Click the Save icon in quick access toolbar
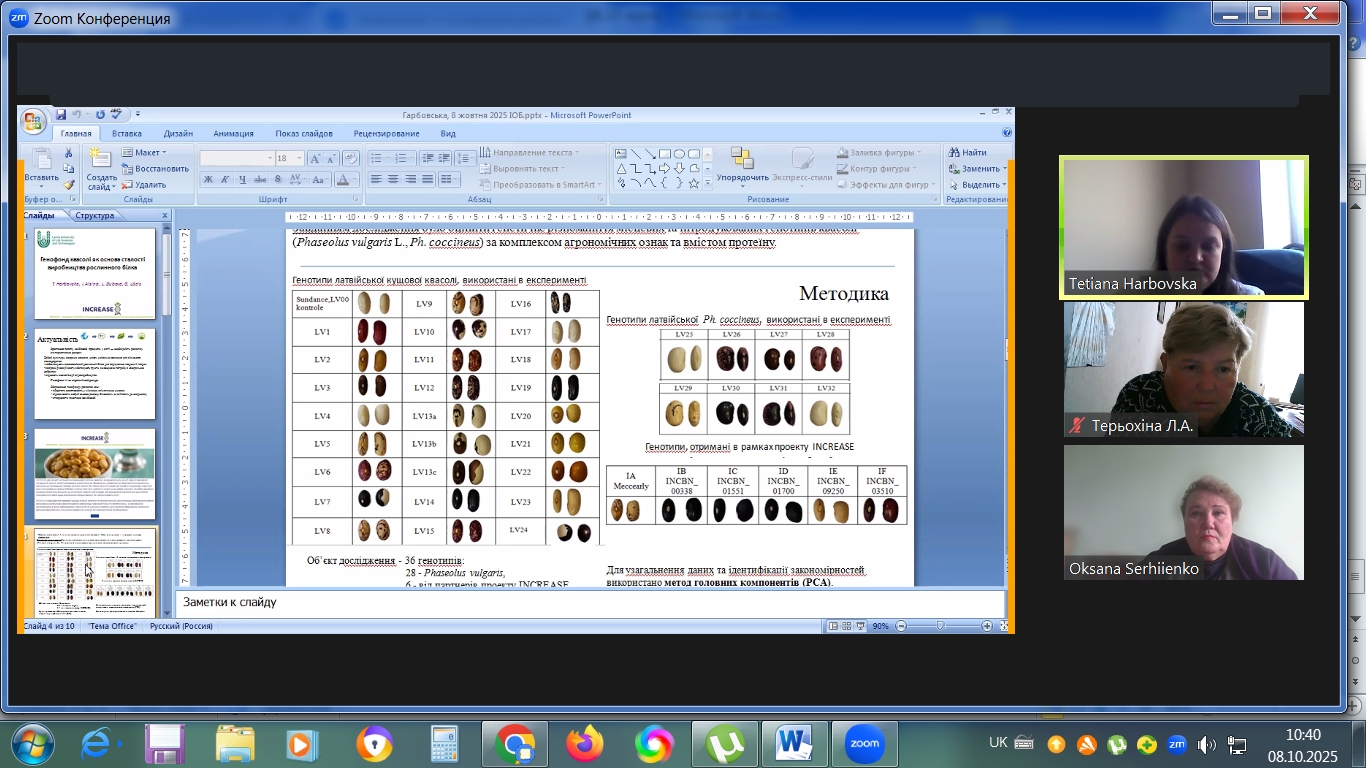The height and width of the screenshot is (768, 1366). point(61,115)
